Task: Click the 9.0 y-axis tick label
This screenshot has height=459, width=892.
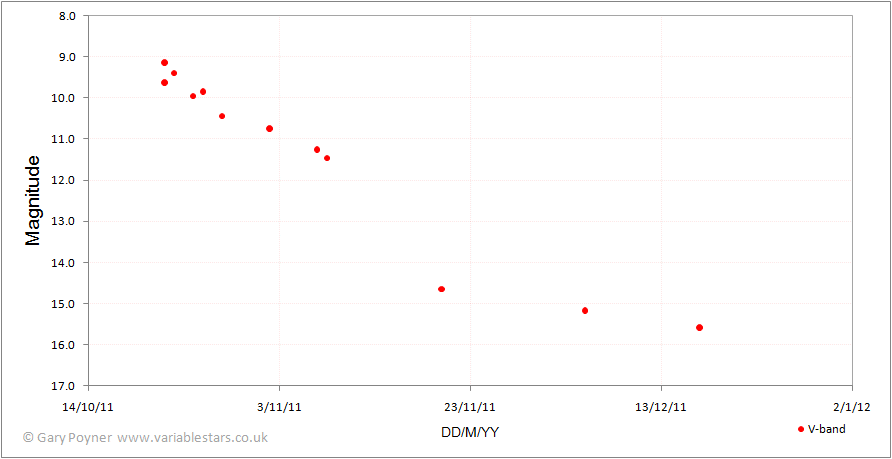Action: [67, 57]
